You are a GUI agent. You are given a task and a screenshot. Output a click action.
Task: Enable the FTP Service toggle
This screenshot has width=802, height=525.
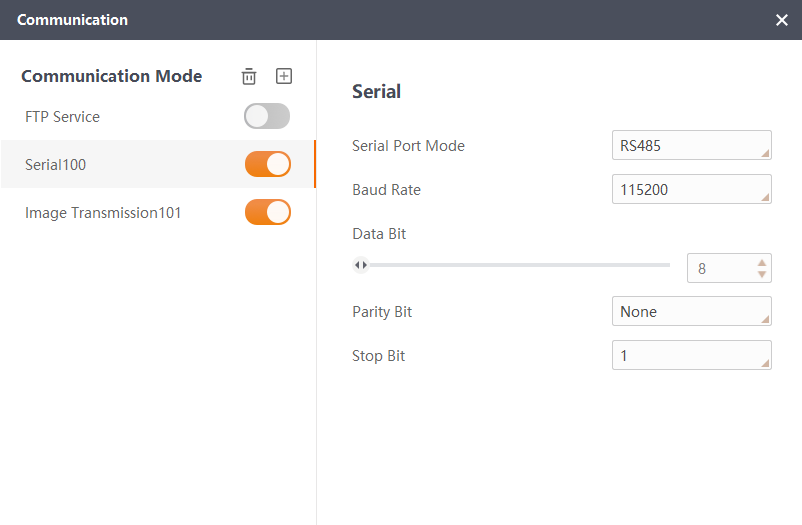267,116
